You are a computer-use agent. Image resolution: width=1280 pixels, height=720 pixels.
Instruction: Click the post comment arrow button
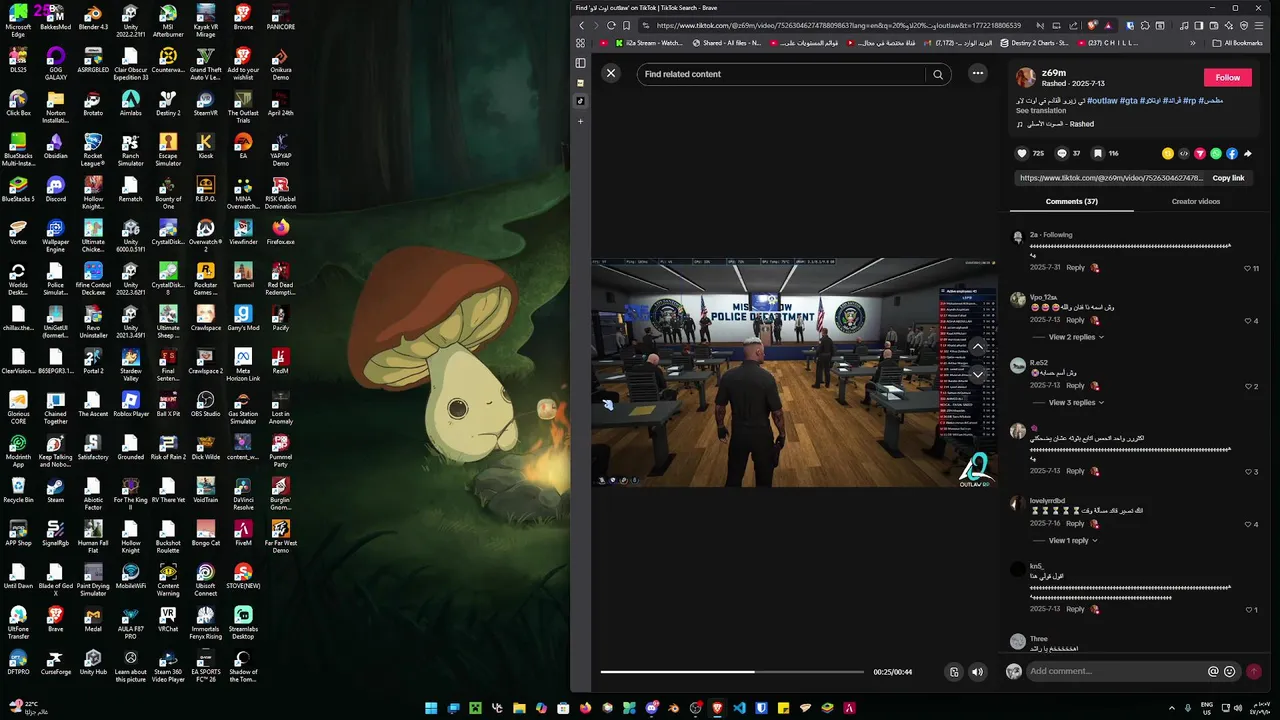tap(1253, 672)
